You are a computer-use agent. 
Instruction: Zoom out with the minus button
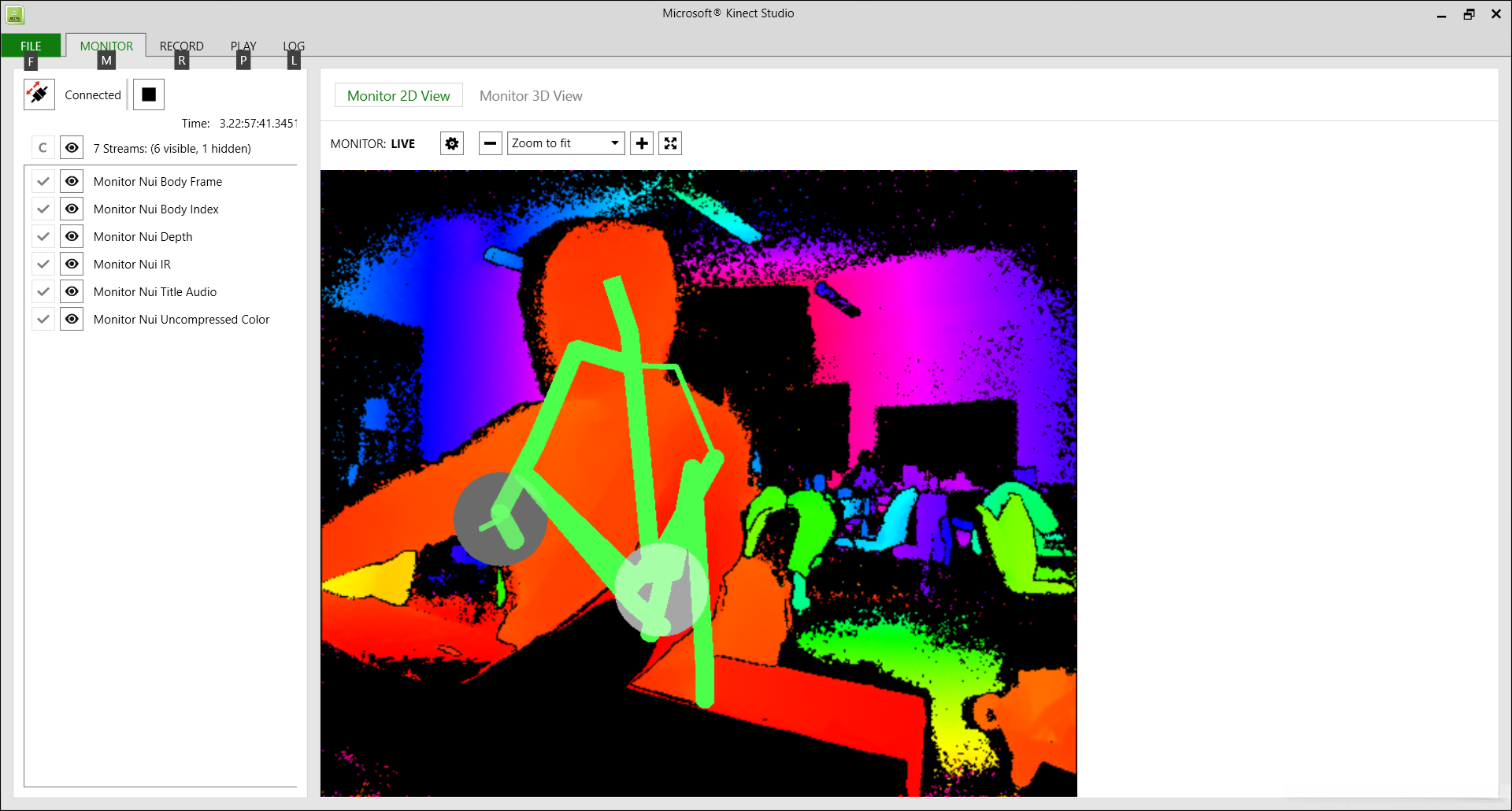[491, 143]
